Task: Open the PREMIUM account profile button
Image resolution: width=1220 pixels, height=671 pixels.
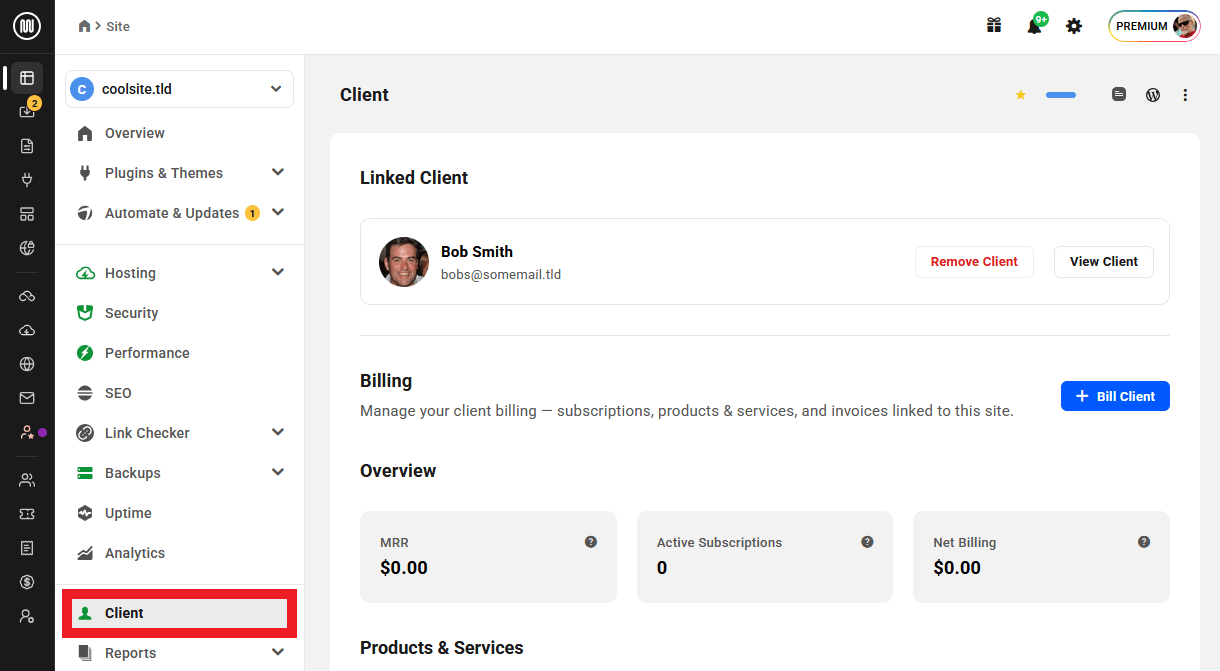Action: coord(1154,26)
